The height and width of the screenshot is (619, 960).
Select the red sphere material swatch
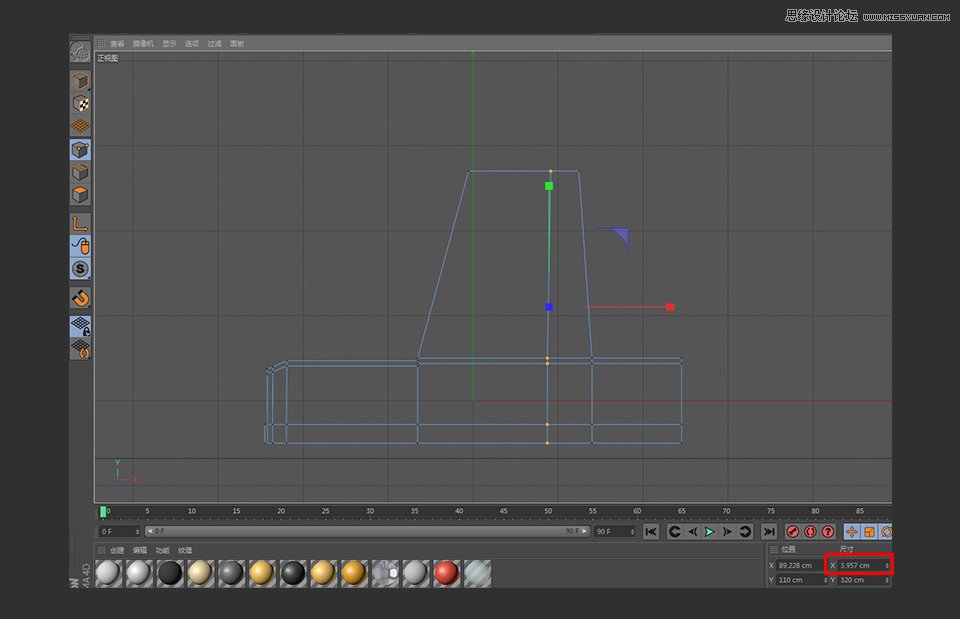coord(446,573)
